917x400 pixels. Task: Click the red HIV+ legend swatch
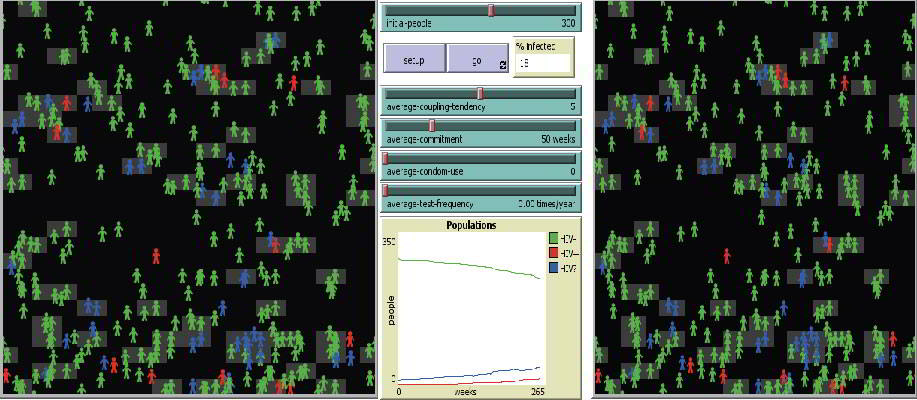554,253
